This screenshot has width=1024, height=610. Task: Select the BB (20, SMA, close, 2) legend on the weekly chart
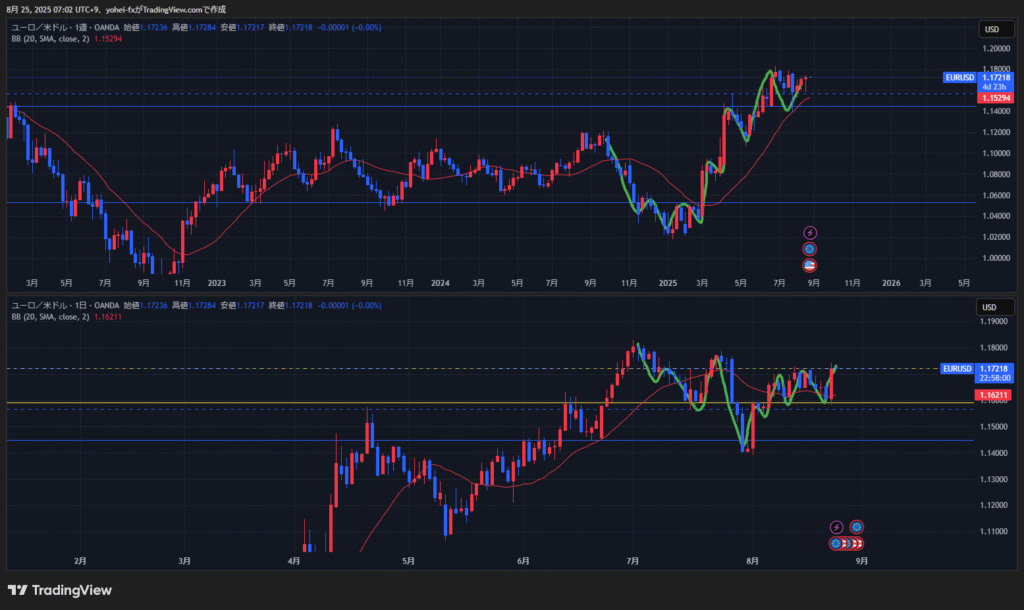coord(50,39)
